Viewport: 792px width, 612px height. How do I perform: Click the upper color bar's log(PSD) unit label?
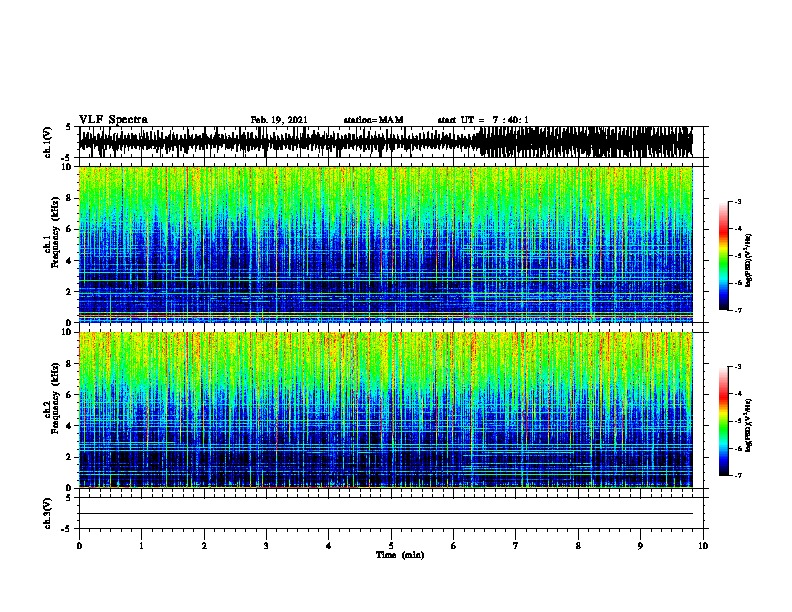(749, 261)
